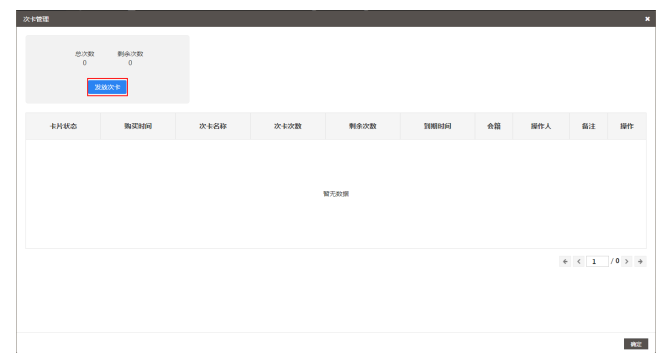Select the 购买时间 column header
Screen dimensions: 667x364
tap(138, 126)
